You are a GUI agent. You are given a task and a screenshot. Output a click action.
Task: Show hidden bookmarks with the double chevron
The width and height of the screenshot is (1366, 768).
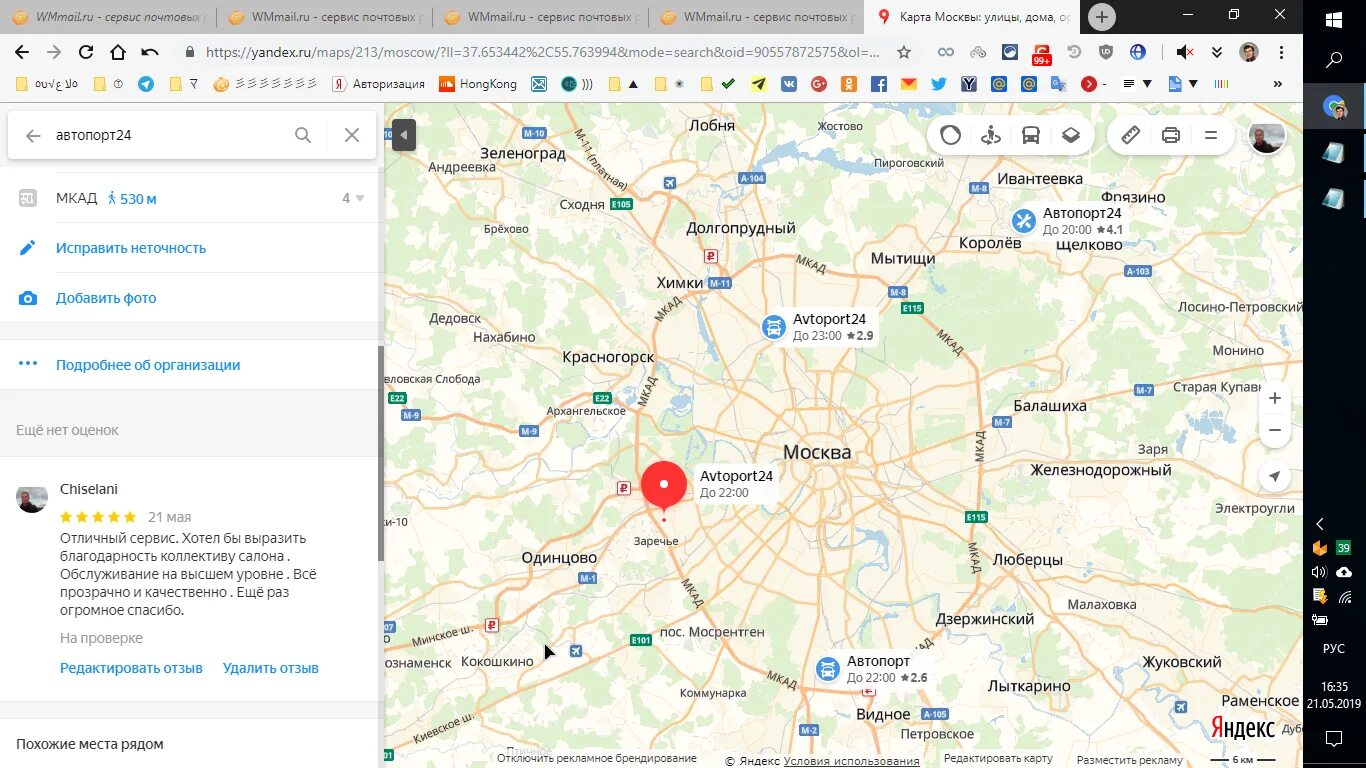click(1277, 84)
